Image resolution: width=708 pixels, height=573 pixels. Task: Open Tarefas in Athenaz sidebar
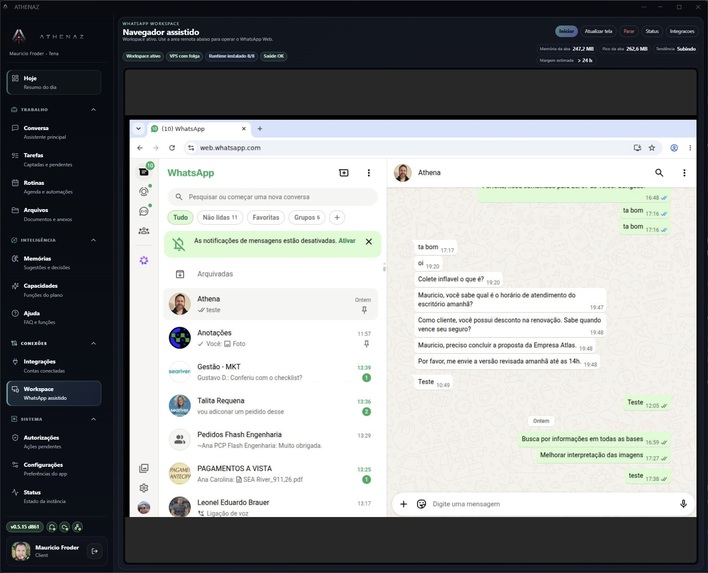(x=54, y=159)
